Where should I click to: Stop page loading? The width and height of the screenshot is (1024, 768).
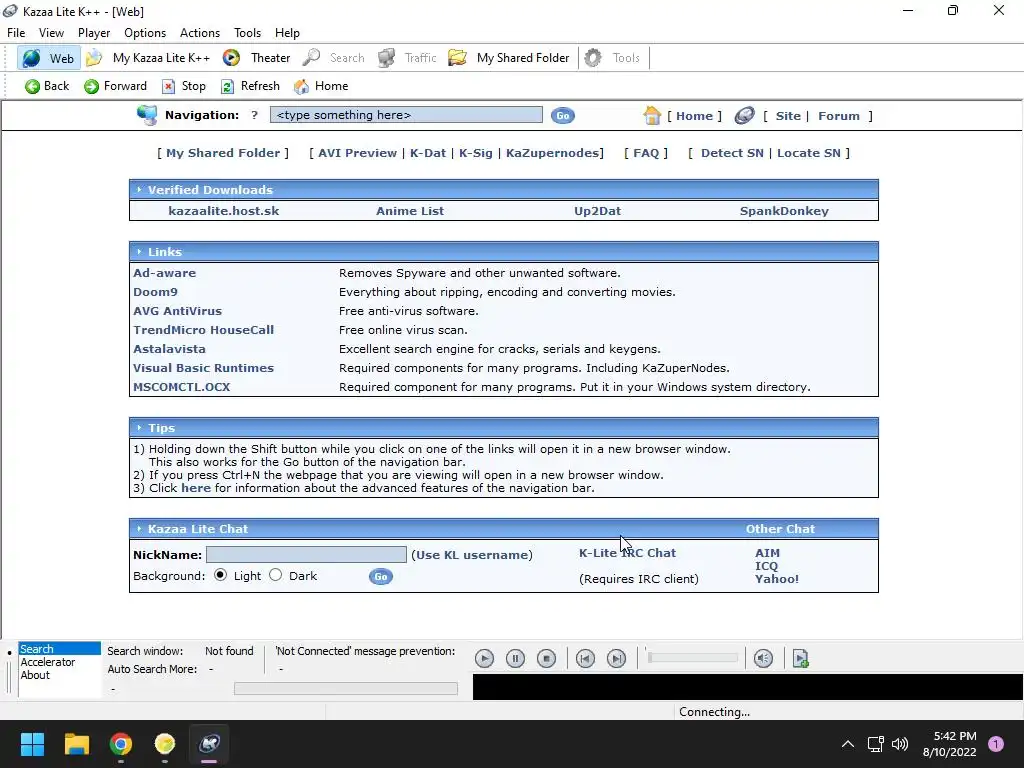click(x=184, y=86)
